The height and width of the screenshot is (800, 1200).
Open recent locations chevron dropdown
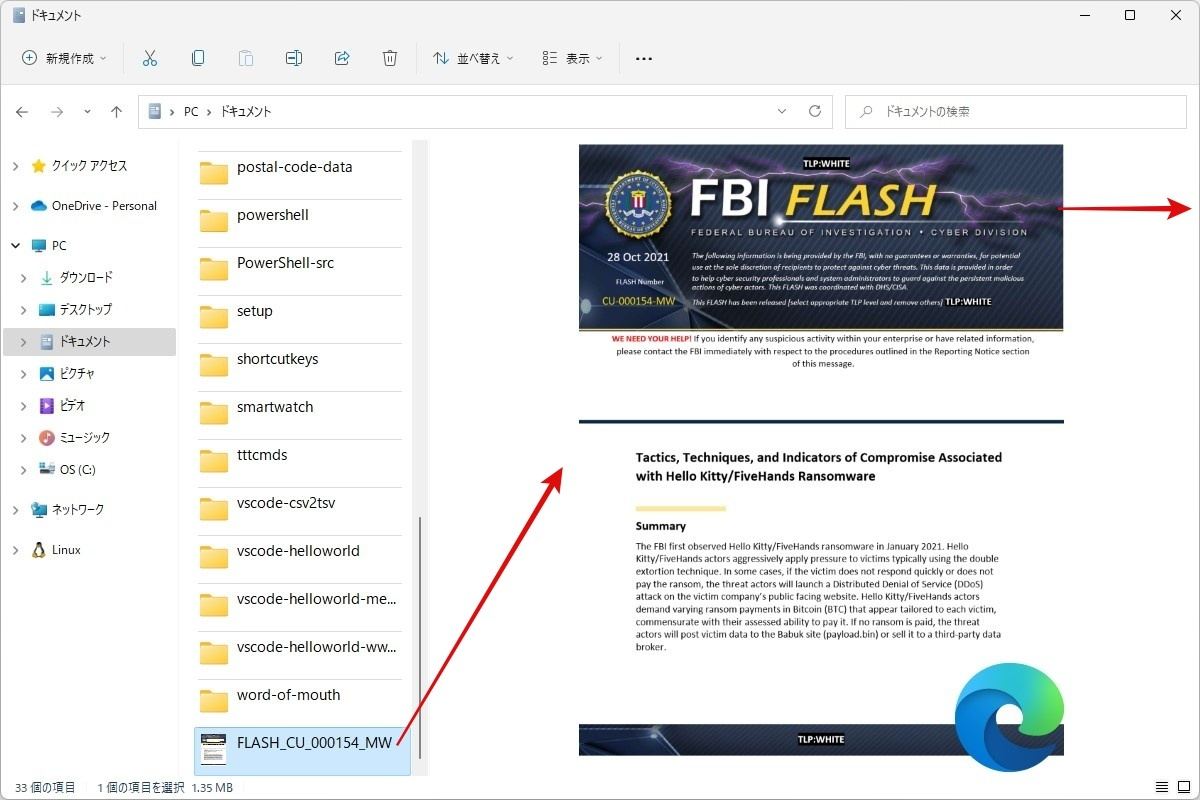tap(87, 112)
